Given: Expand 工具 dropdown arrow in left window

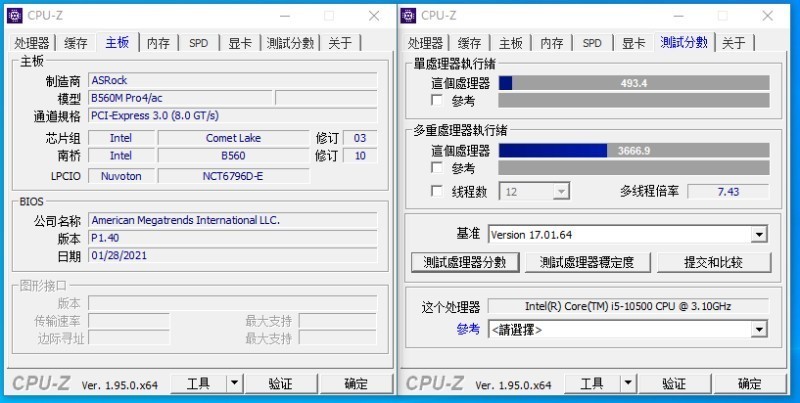Looking at the screenshot, I should [x=234, y=383].
